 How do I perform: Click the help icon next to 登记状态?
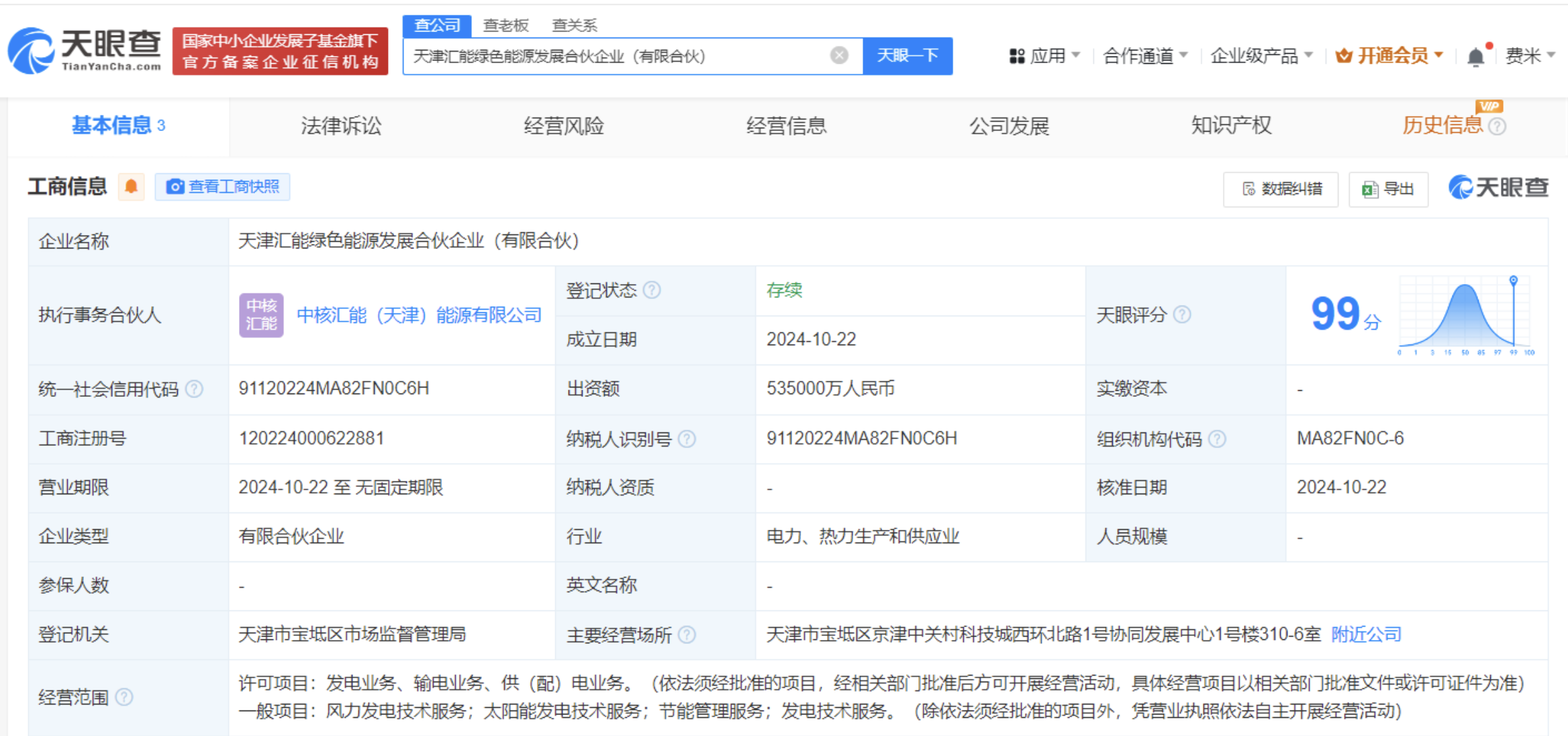pos(652,290)
